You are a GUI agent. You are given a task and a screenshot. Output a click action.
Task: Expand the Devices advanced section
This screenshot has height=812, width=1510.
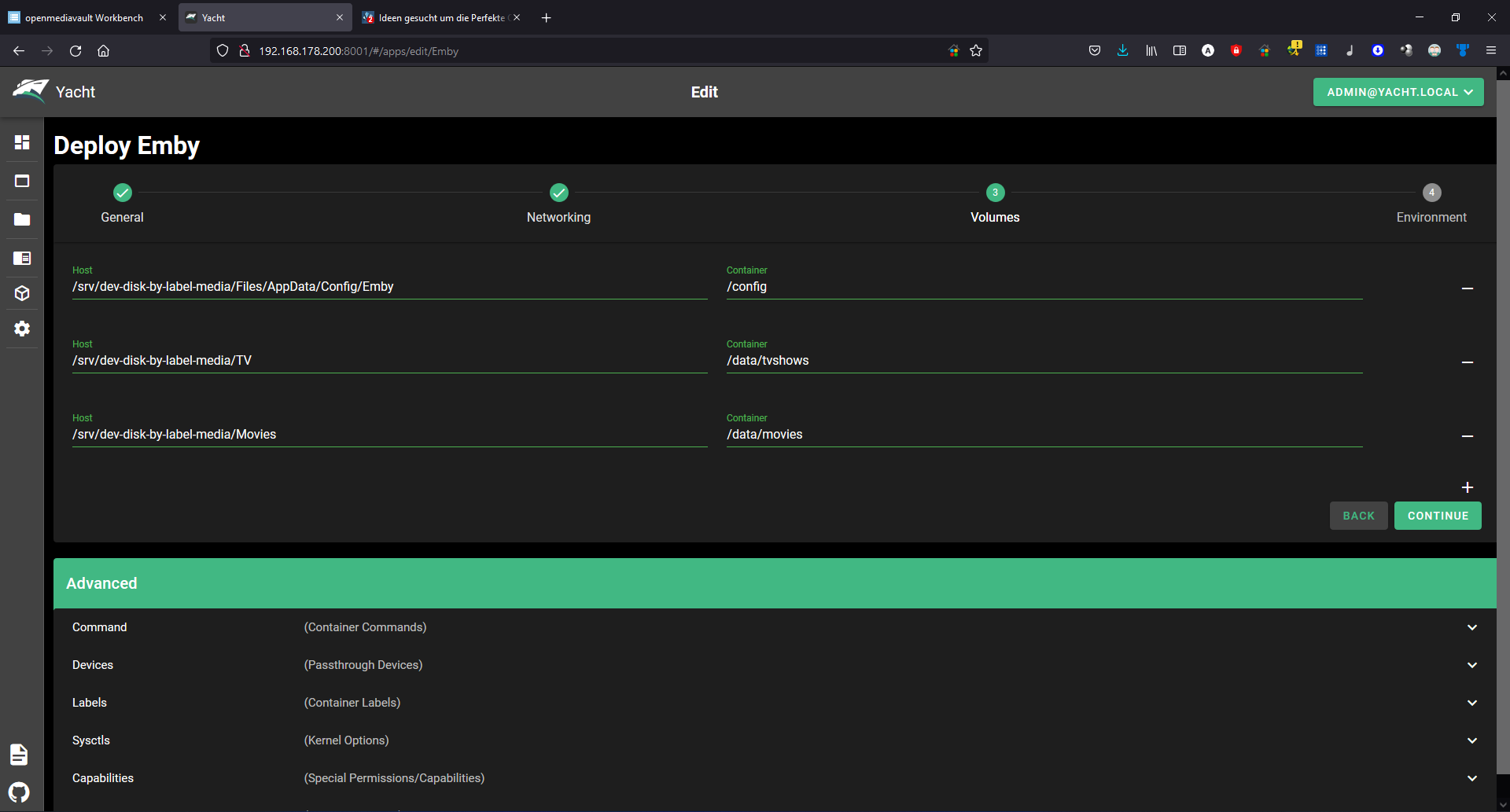coord(1472,665)
